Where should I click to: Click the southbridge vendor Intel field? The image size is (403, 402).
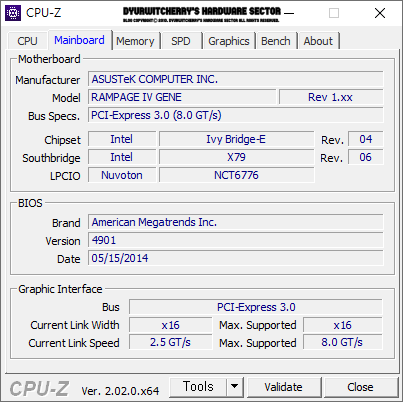click(122, 157)
